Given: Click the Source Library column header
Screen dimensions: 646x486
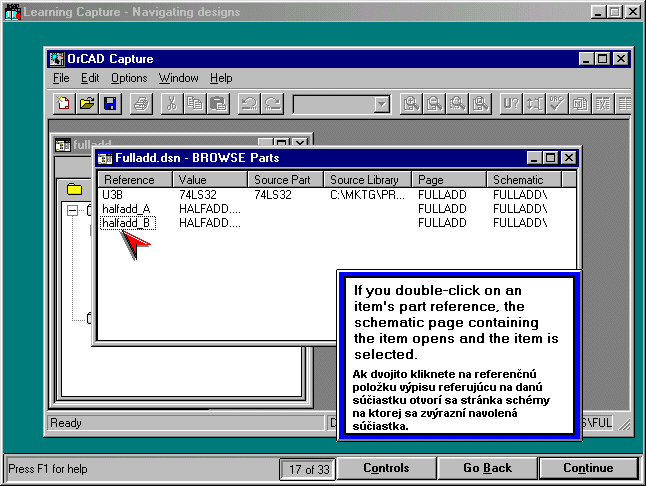Looking at the screenshot, I should point(368,180).
